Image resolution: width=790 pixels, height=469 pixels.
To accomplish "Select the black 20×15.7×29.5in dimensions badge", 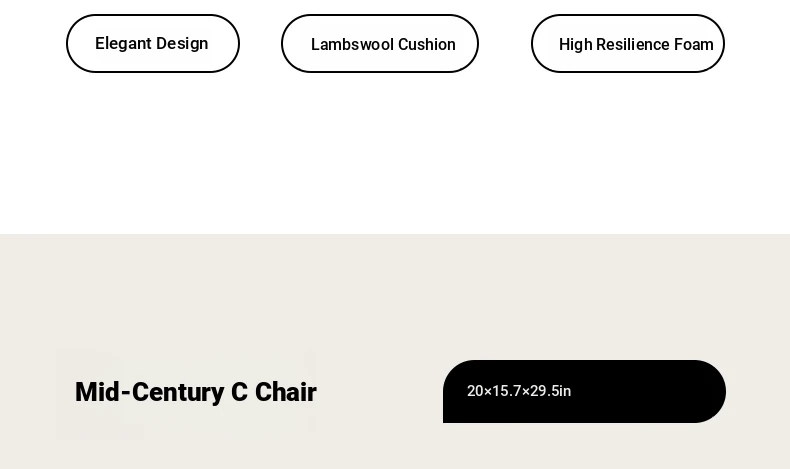I will (584, 391).
